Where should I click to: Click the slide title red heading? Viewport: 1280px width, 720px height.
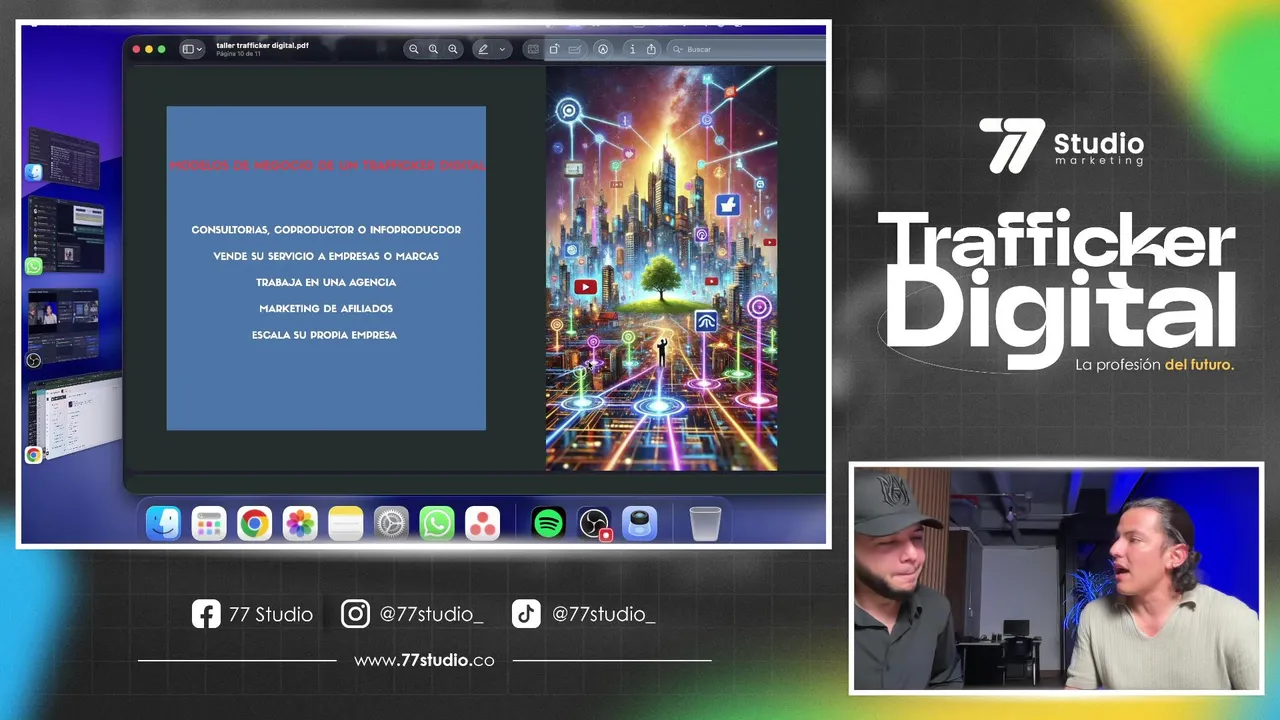[x=326, y=165]
